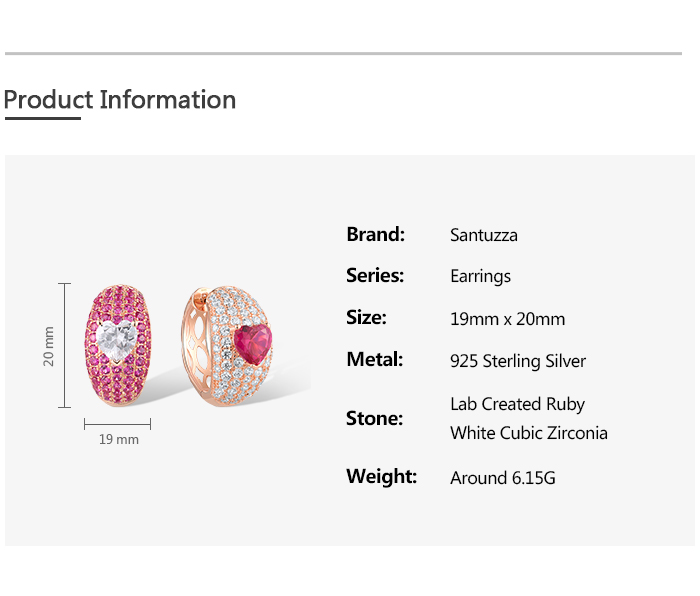
Task: Click the red heart-shaped ruby stone
Action: (254, 345)
